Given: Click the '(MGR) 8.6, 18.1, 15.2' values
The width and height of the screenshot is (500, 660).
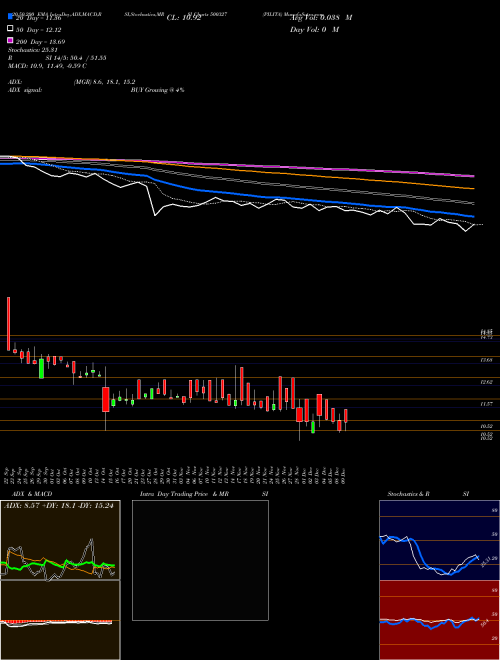Looking at the screenshot, I should 104,82.
